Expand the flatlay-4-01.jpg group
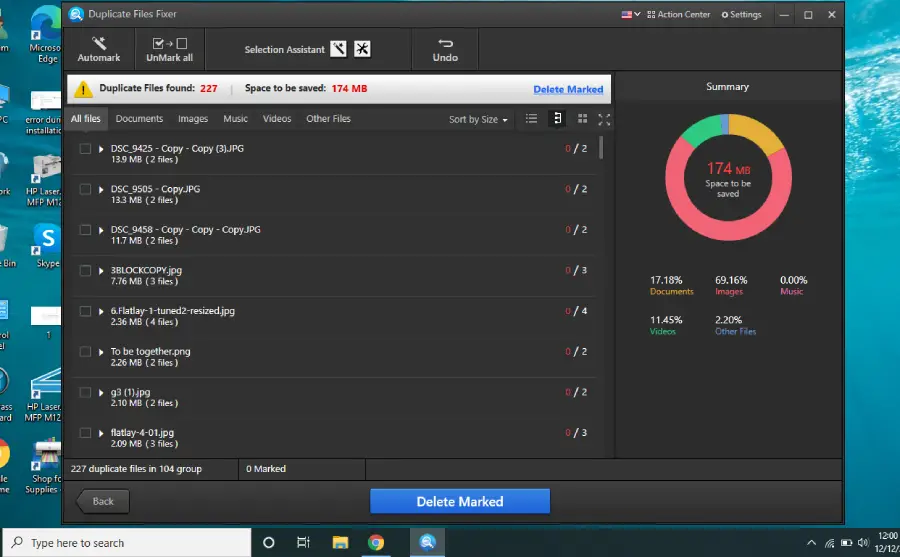 (101, 433)
